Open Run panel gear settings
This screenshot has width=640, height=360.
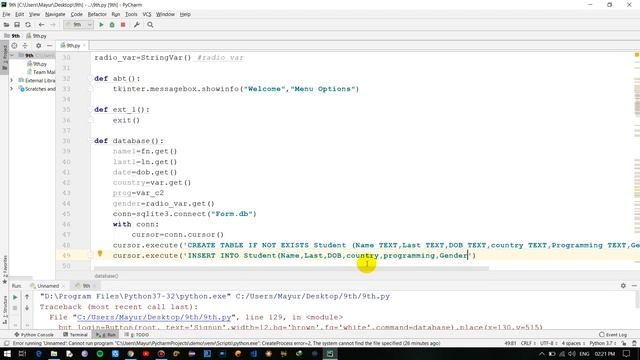click(x=623, y=286)
